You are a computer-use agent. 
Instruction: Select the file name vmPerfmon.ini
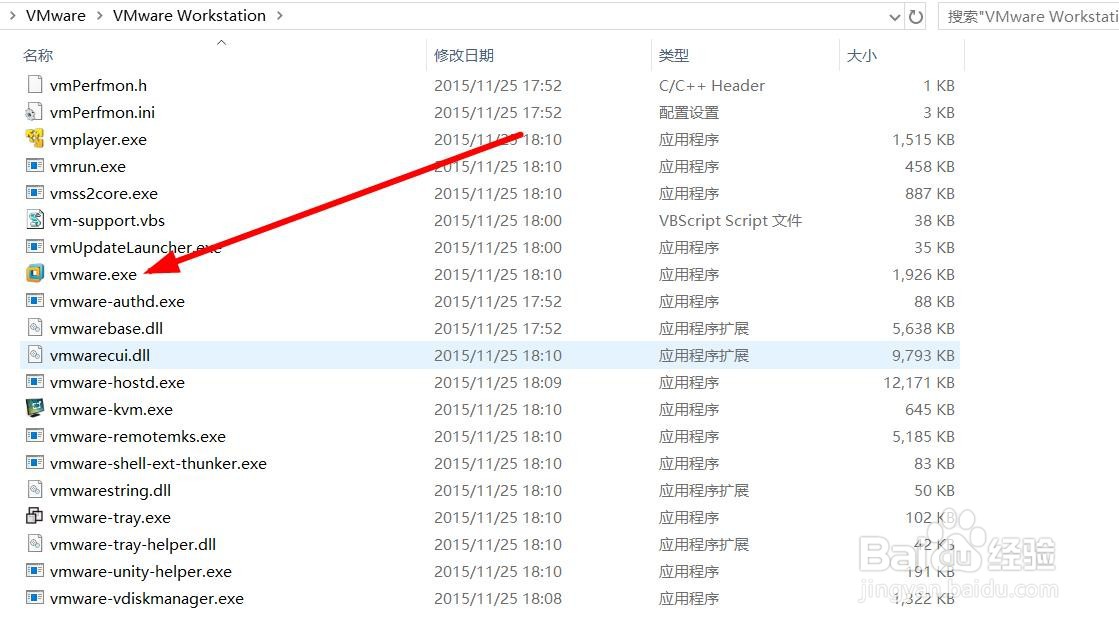[102, 113]
